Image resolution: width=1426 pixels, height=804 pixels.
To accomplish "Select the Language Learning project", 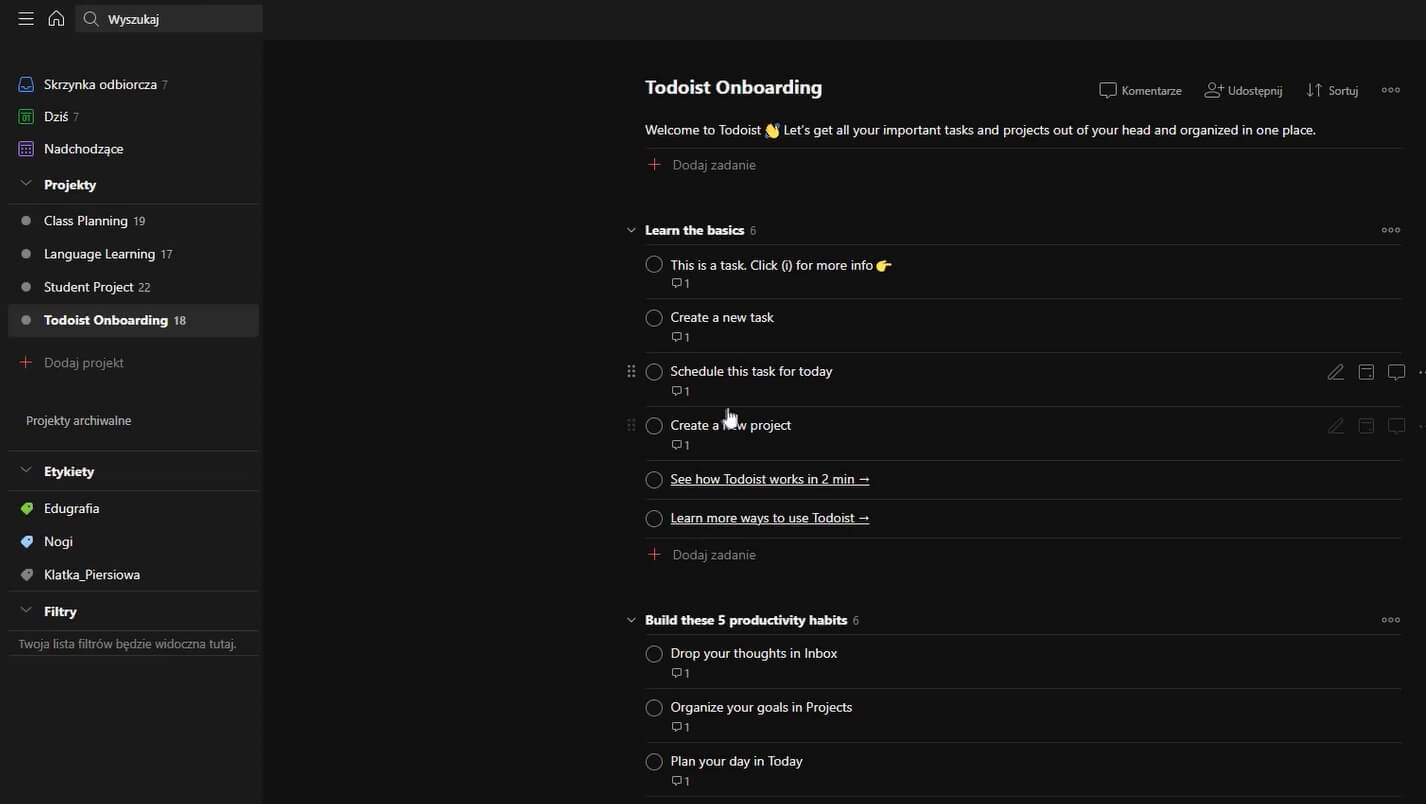I will tap(99, 254).
